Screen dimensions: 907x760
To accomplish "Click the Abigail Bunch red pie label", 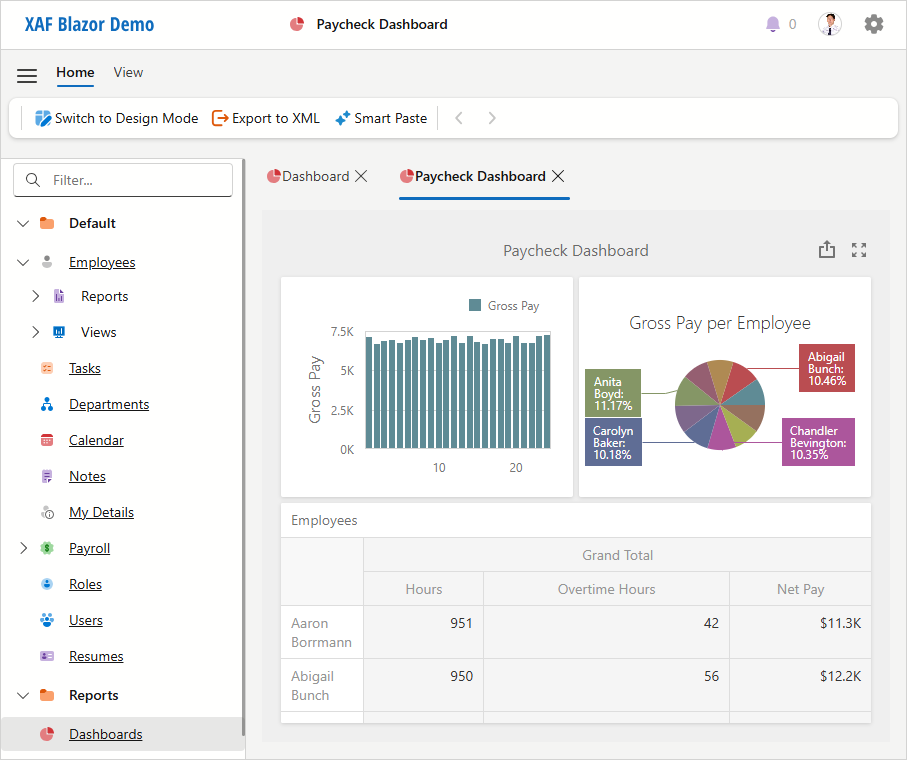I will coord(827,368).
